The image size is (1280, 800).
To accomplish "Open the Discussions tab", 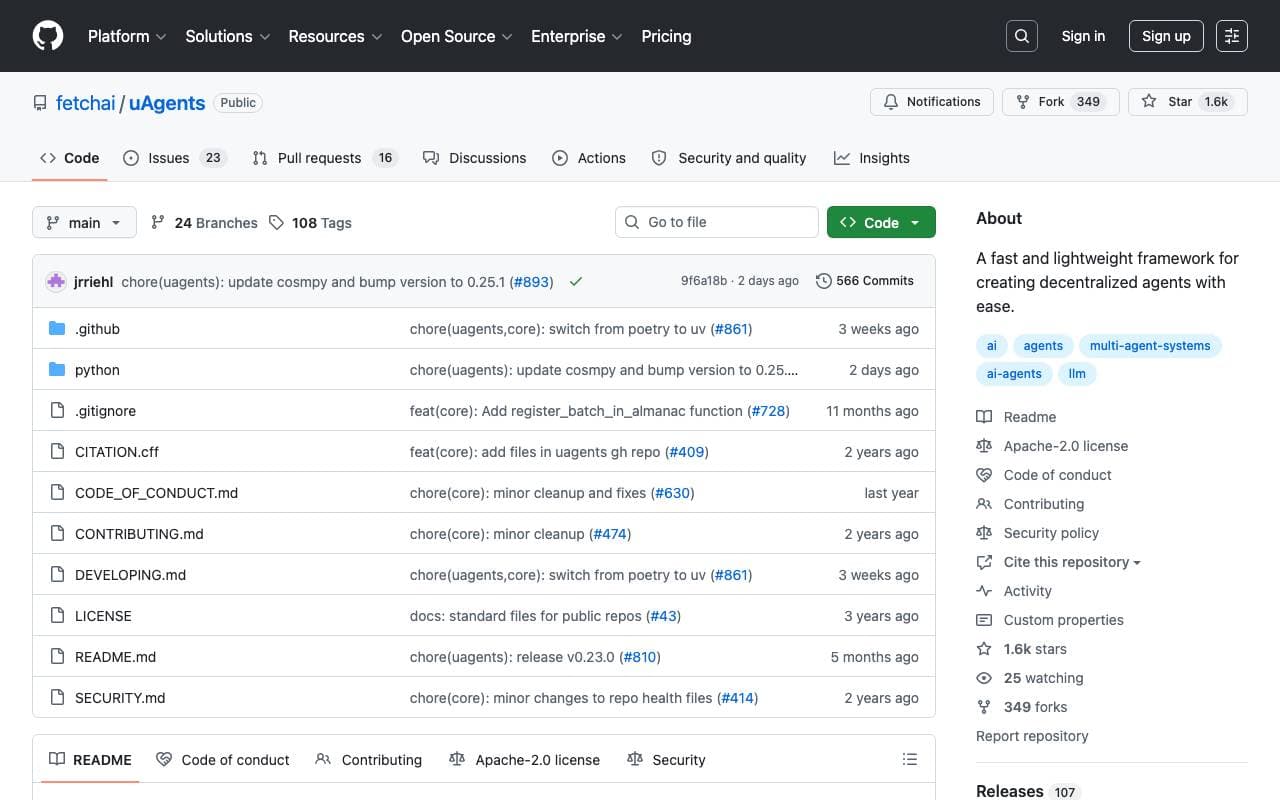I will tap(474, 158).
